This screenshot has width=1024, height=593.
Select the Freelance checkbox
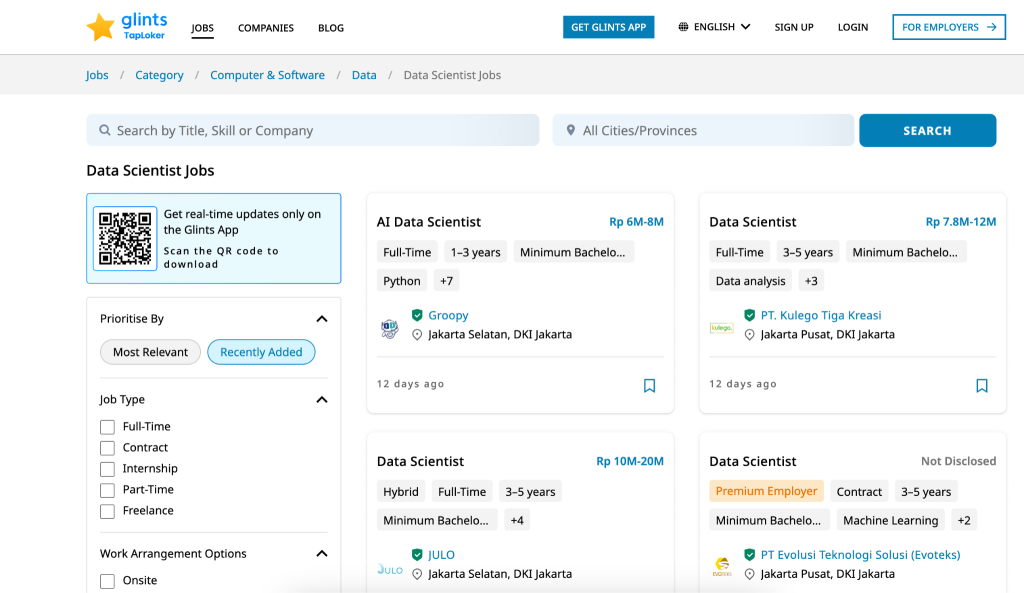point(107,511)
